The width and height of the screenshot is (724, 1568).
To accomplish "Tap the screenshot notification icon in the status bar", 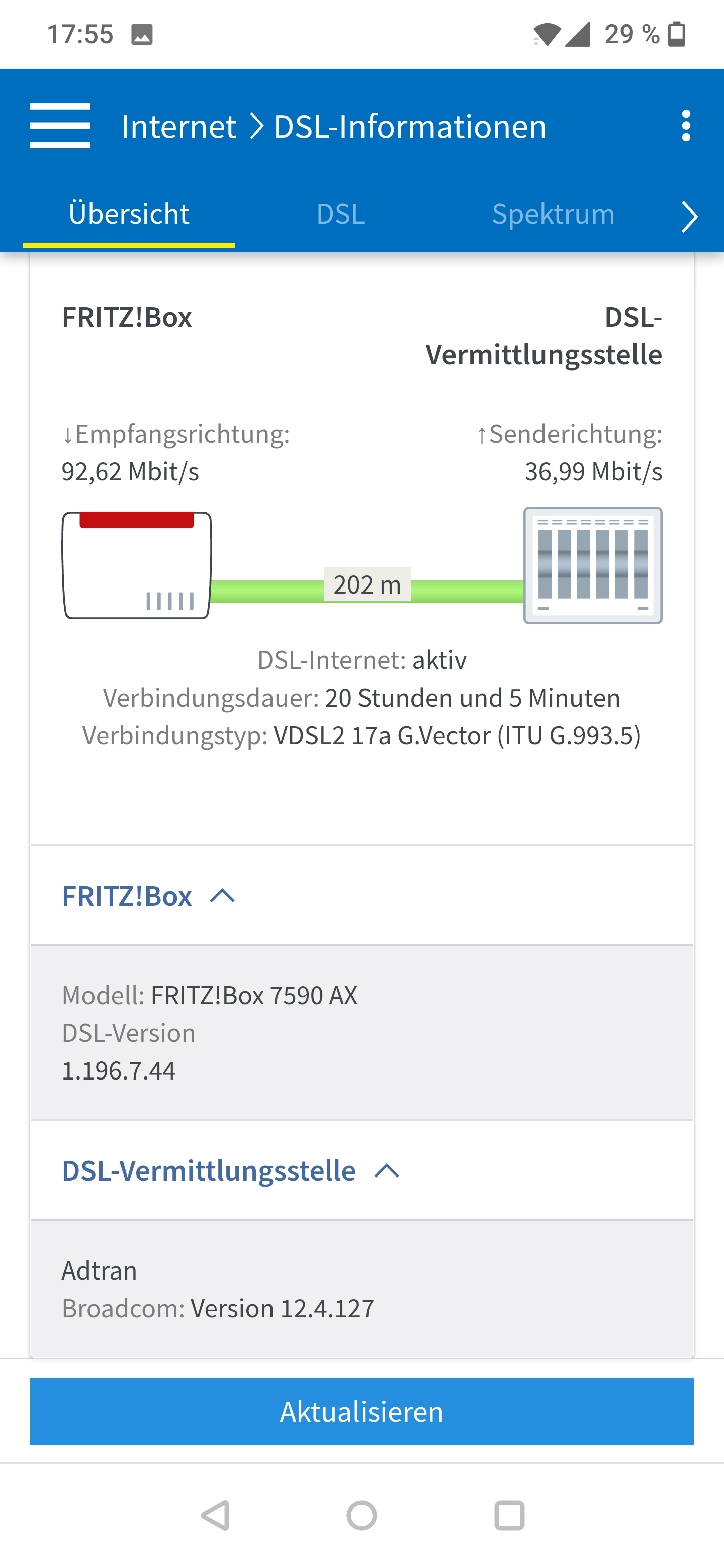I will [142, 35].
